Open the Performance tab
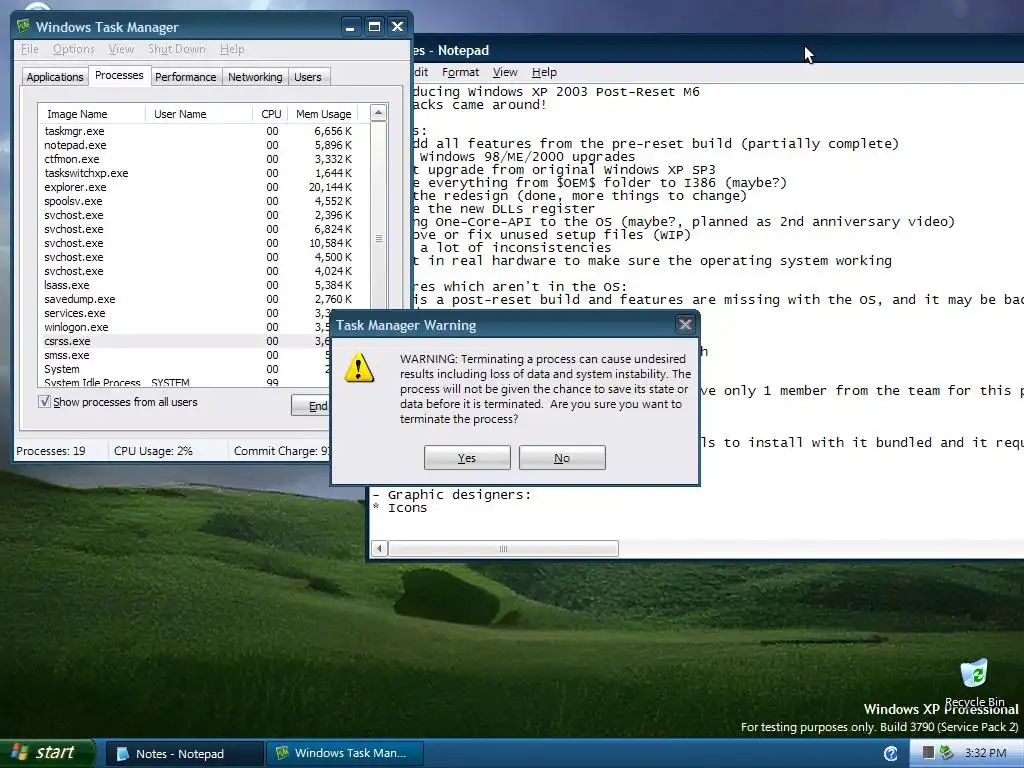1024x768 pixels. click(x=185, y=77)
